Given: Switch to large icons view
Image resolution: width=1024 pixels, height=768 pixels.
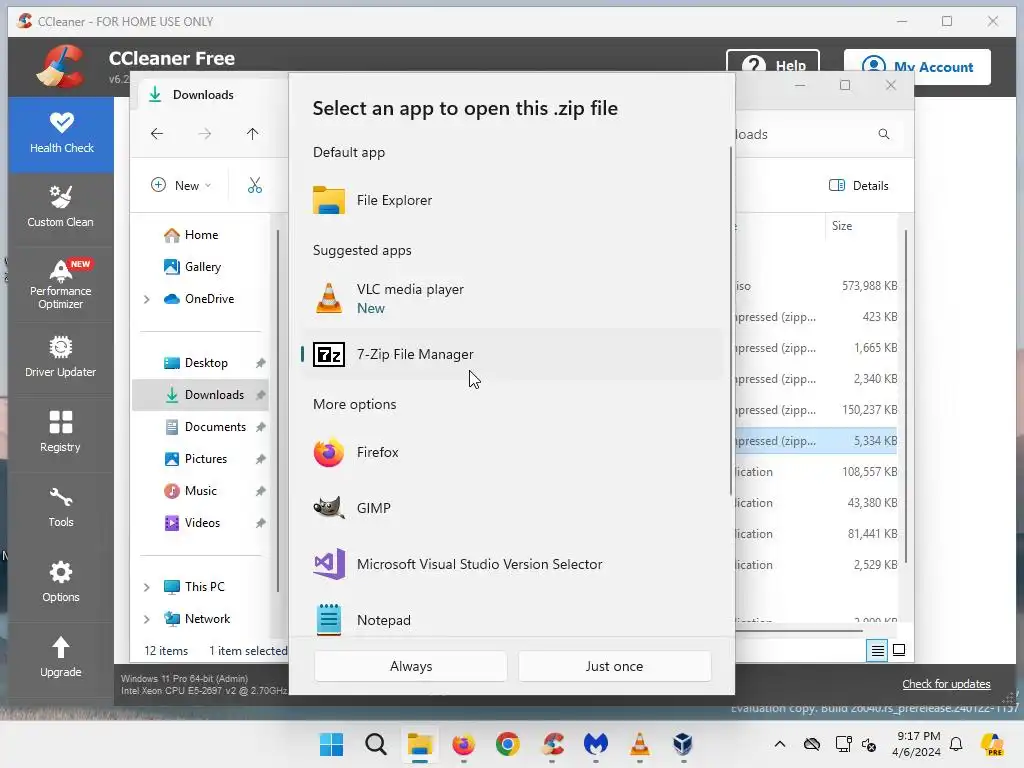Looking at the screenshot, I should pyautogui.click(x=899, y=650).
